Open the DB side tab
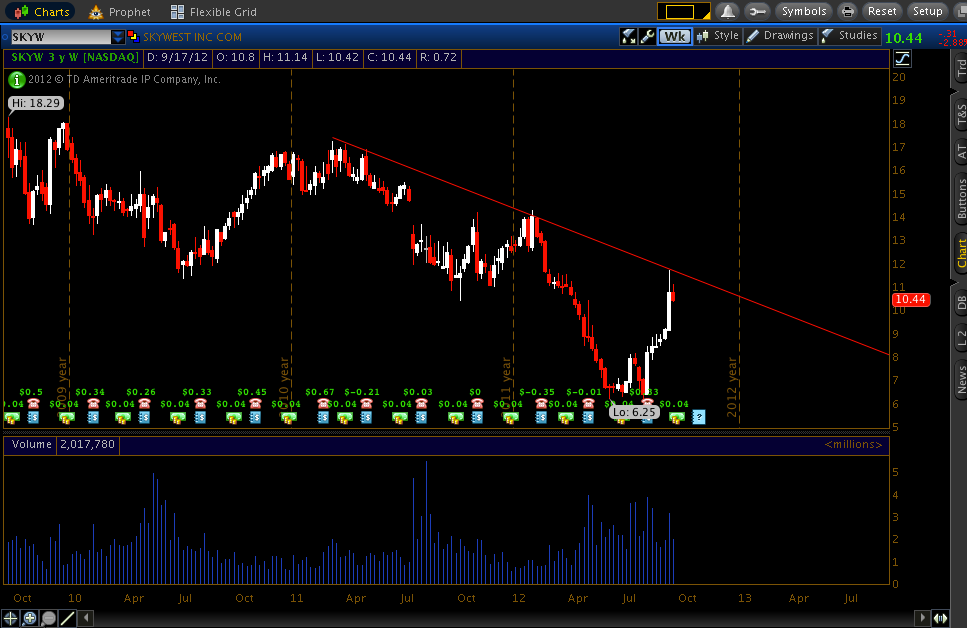The width and height of the screenshot is (967, 628). click(x=961, y=303)
